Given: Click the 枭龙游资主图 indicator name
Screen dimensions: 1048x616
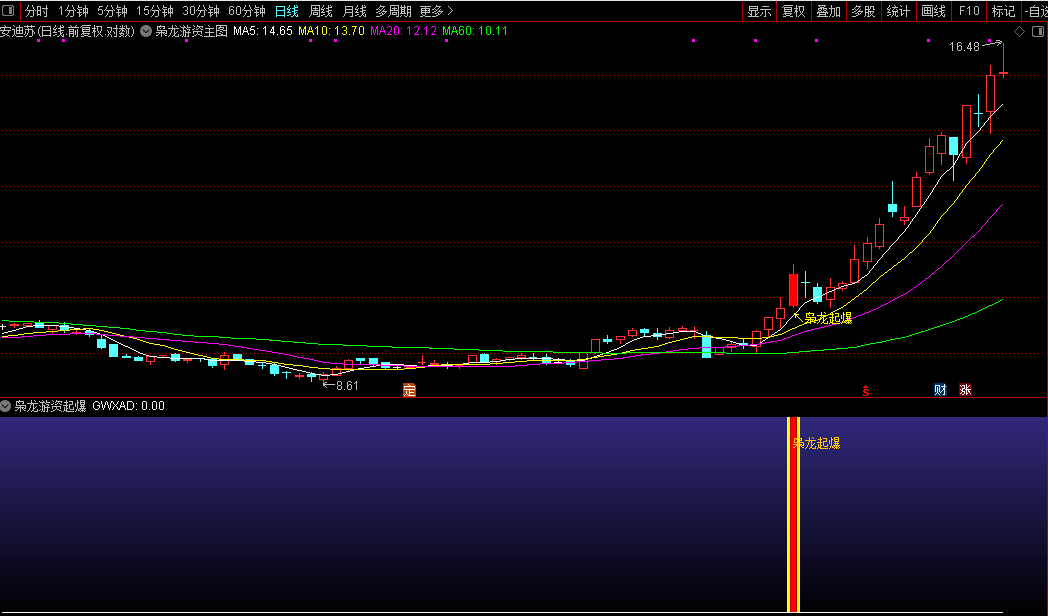Looking at the screenshot, I should 192,31.
